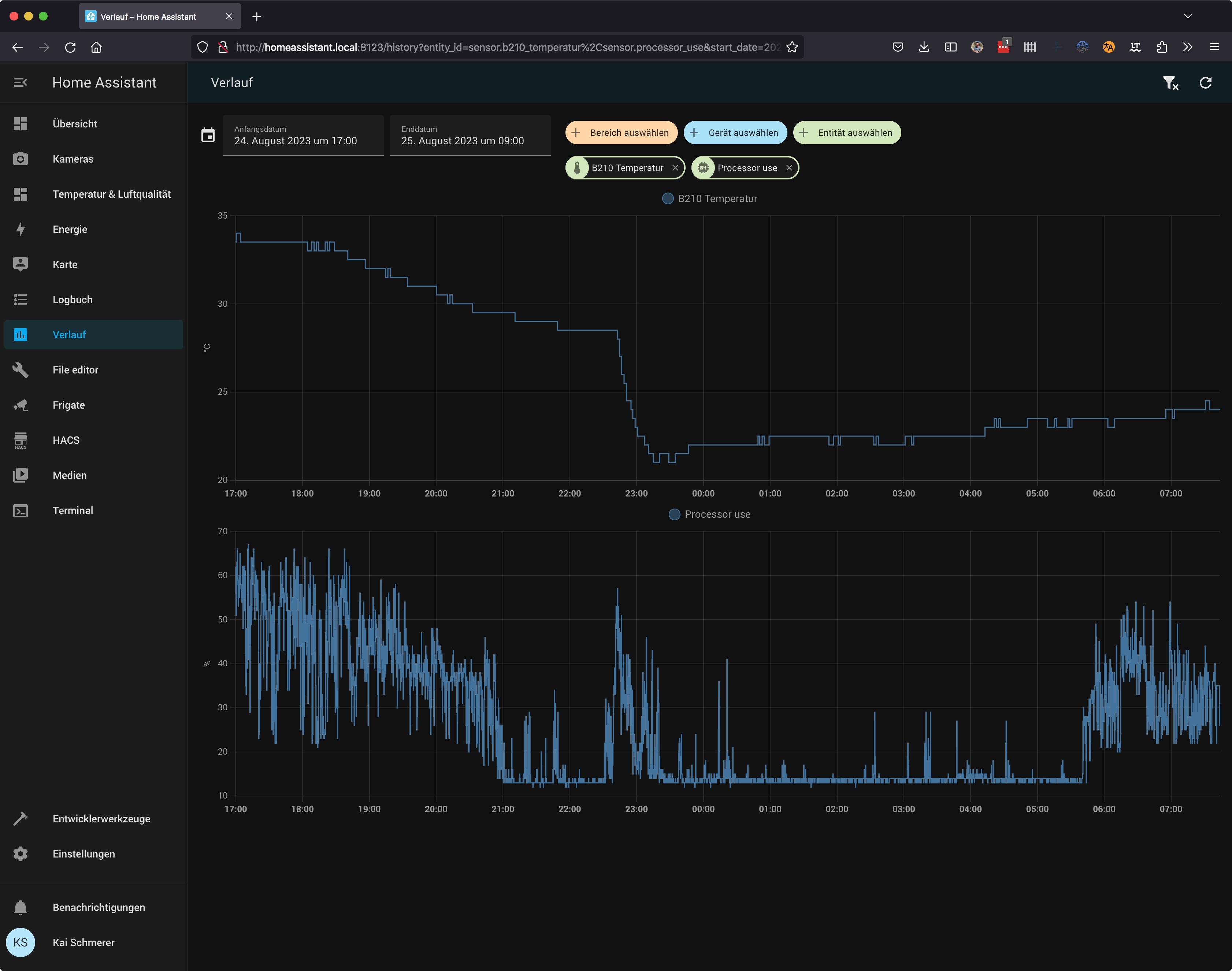
Task: Open Kai Schmerer user profile
Action: tap(84, 942)
